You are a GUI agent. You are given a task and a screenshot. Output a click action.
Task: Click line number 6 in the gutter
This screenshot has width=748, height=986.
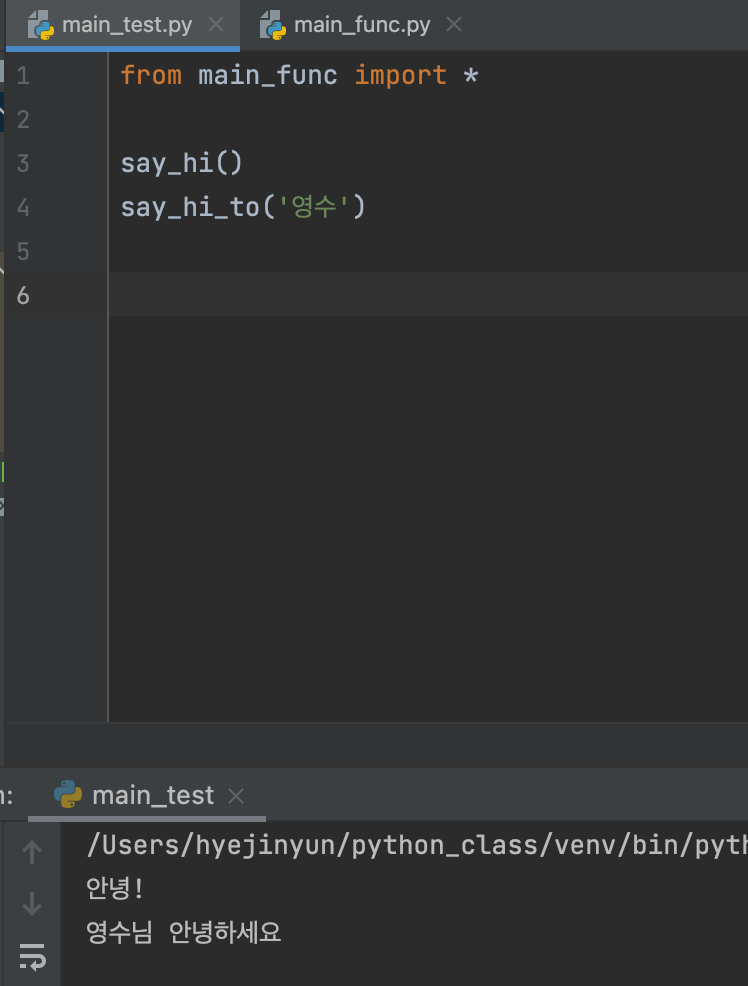coord(23,296)
